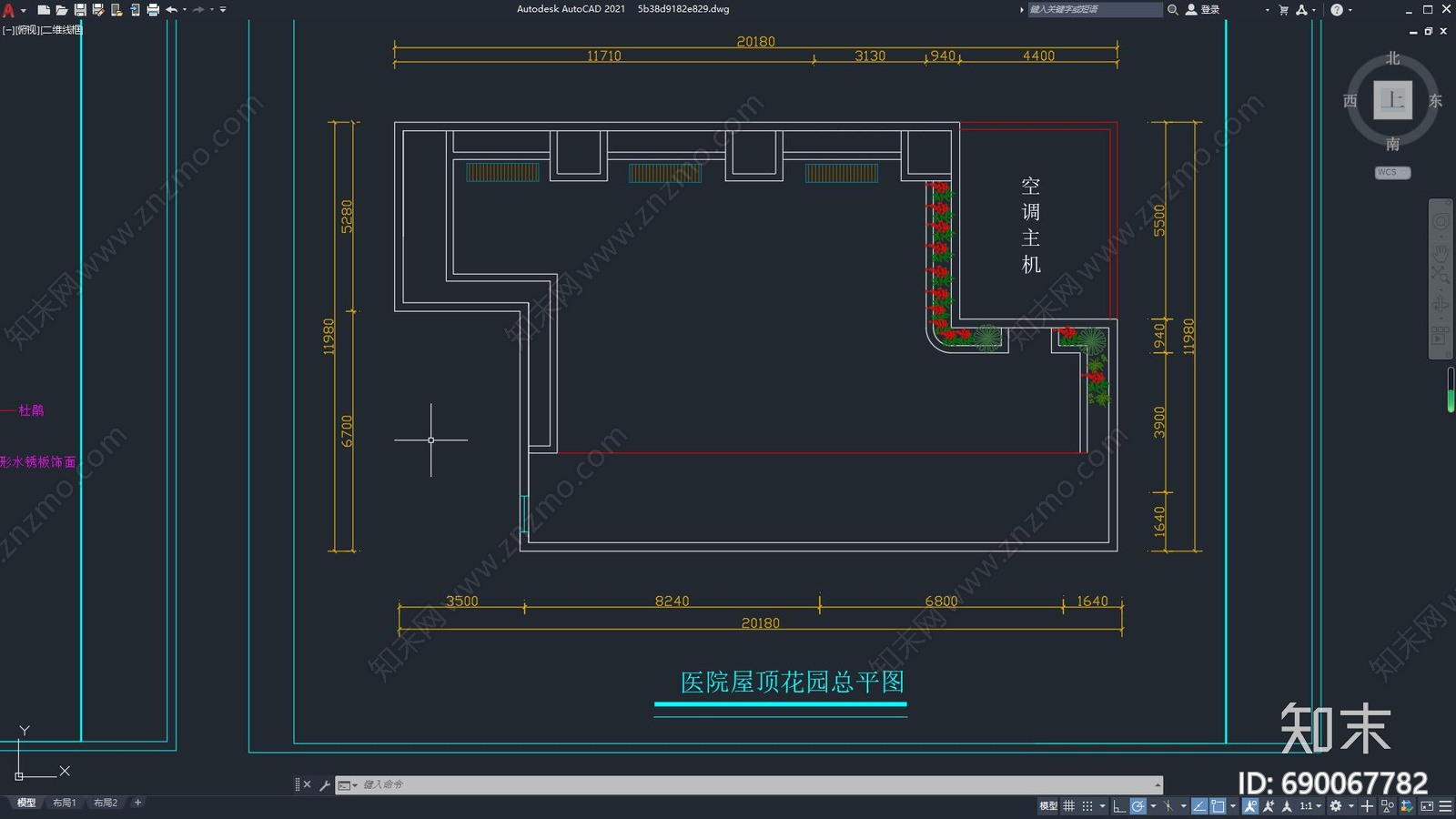Click the ViewCube top face
1456x819 pixels.
tap(1393, 100)
